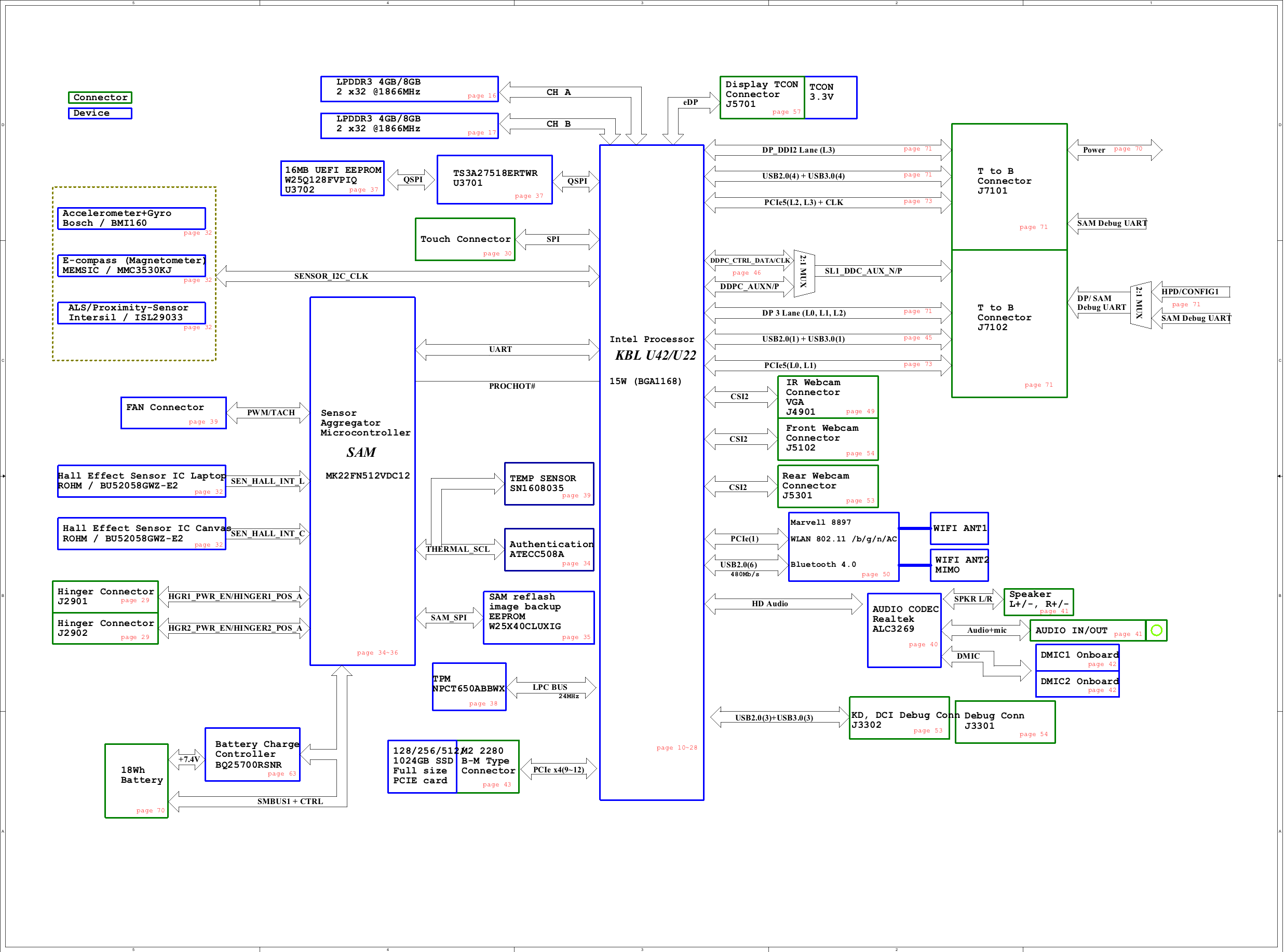This screenshot has height=952, width=1285.
Task: Click the T to B Connector J7101
Action: pos(1008,187)
